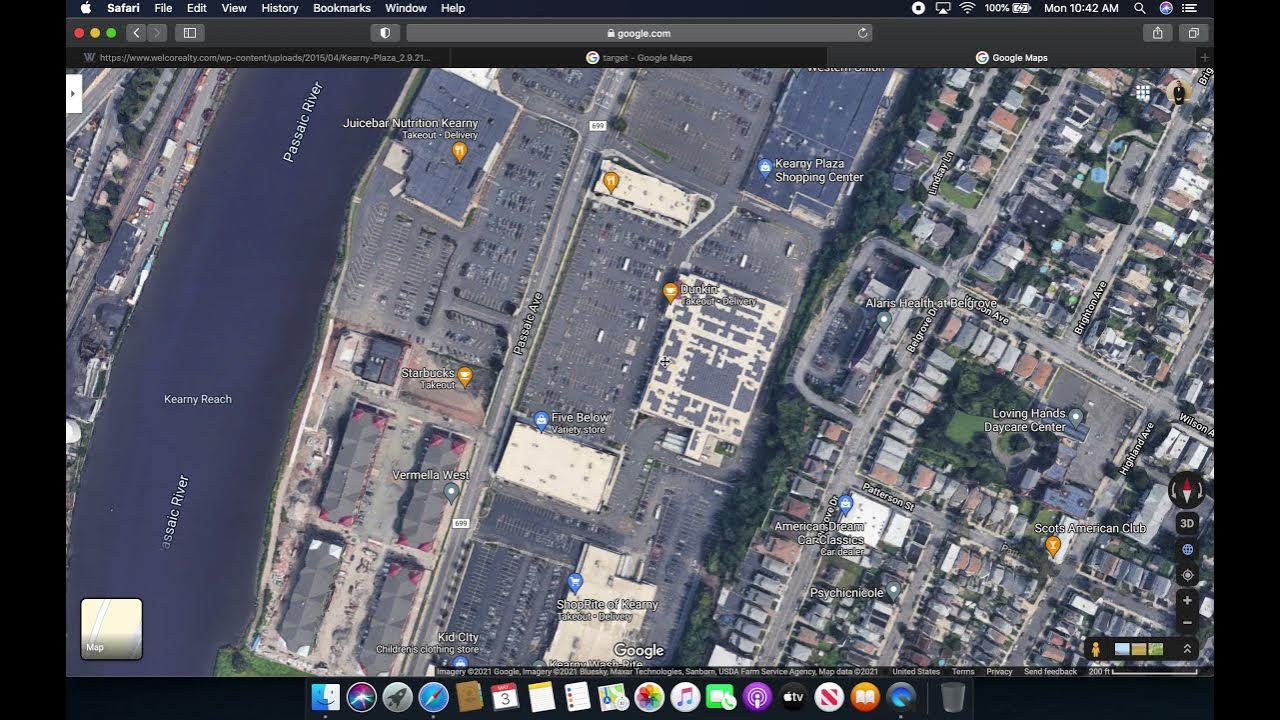
Task: Expand the collapsed side panel arrow
Action: [72, 94]
